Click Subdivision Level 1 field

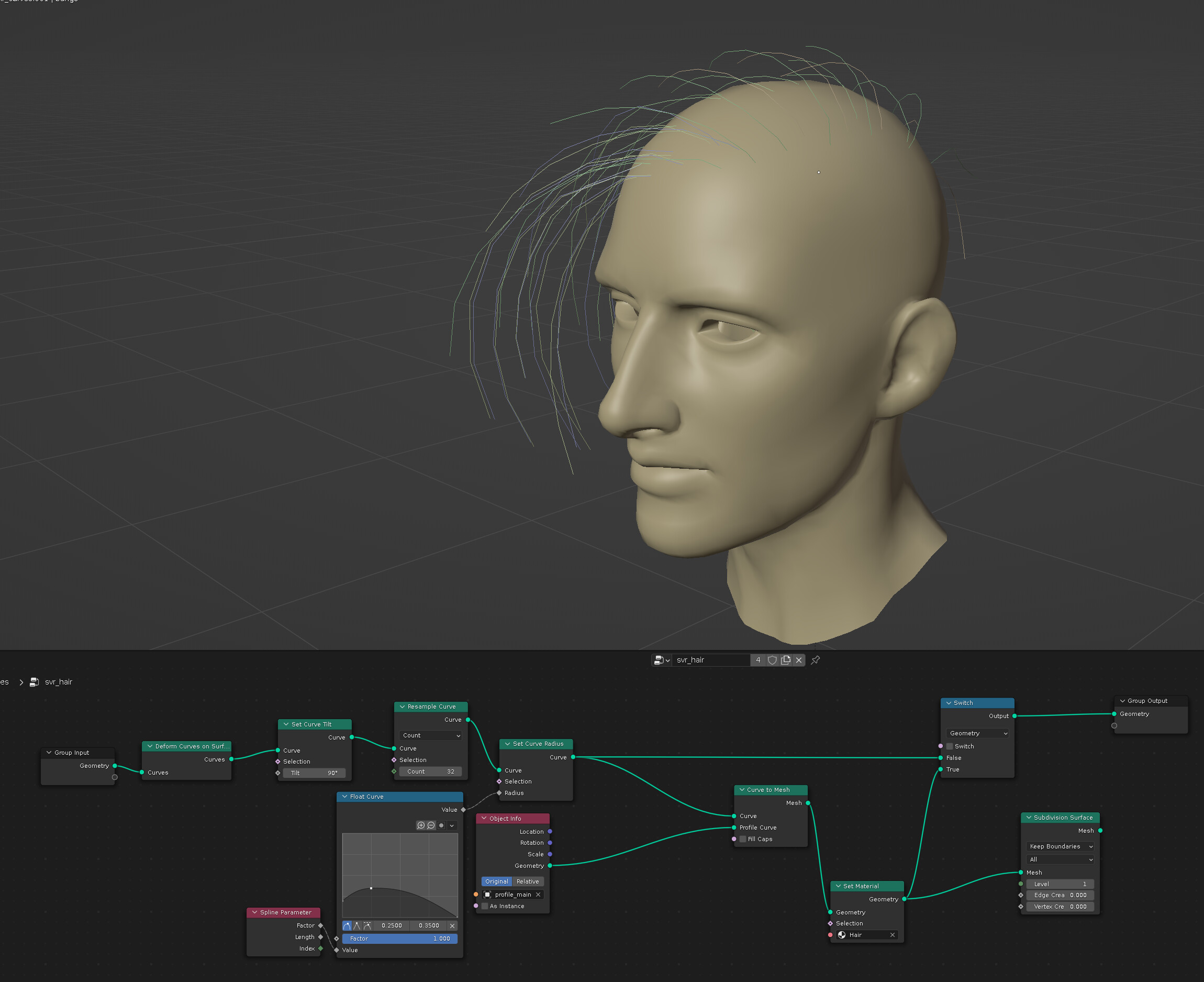click(x=1060, y=884)
